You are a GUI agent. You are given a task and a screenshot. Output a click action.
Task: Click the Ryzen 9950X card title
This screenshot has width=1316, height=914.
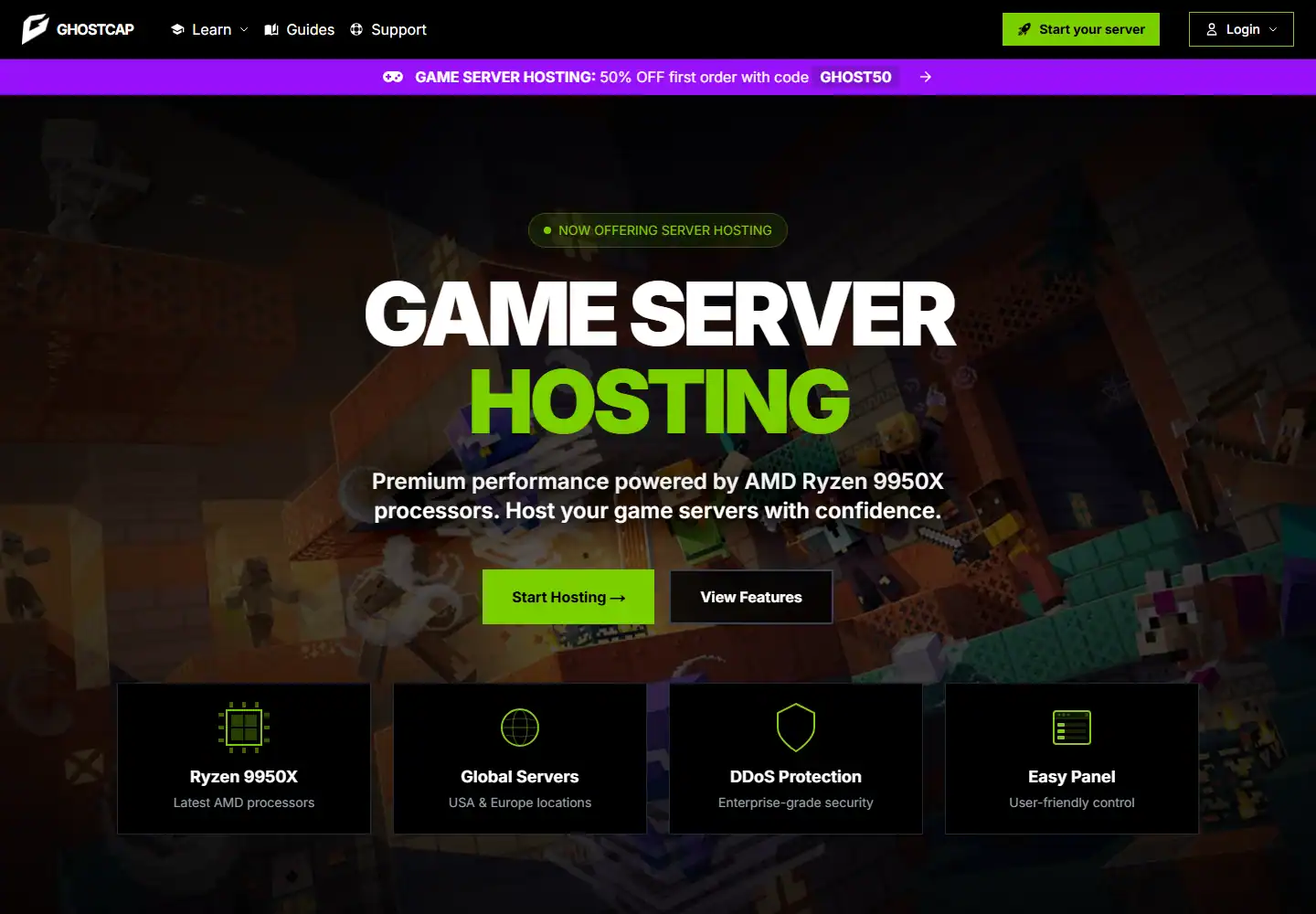244,777
